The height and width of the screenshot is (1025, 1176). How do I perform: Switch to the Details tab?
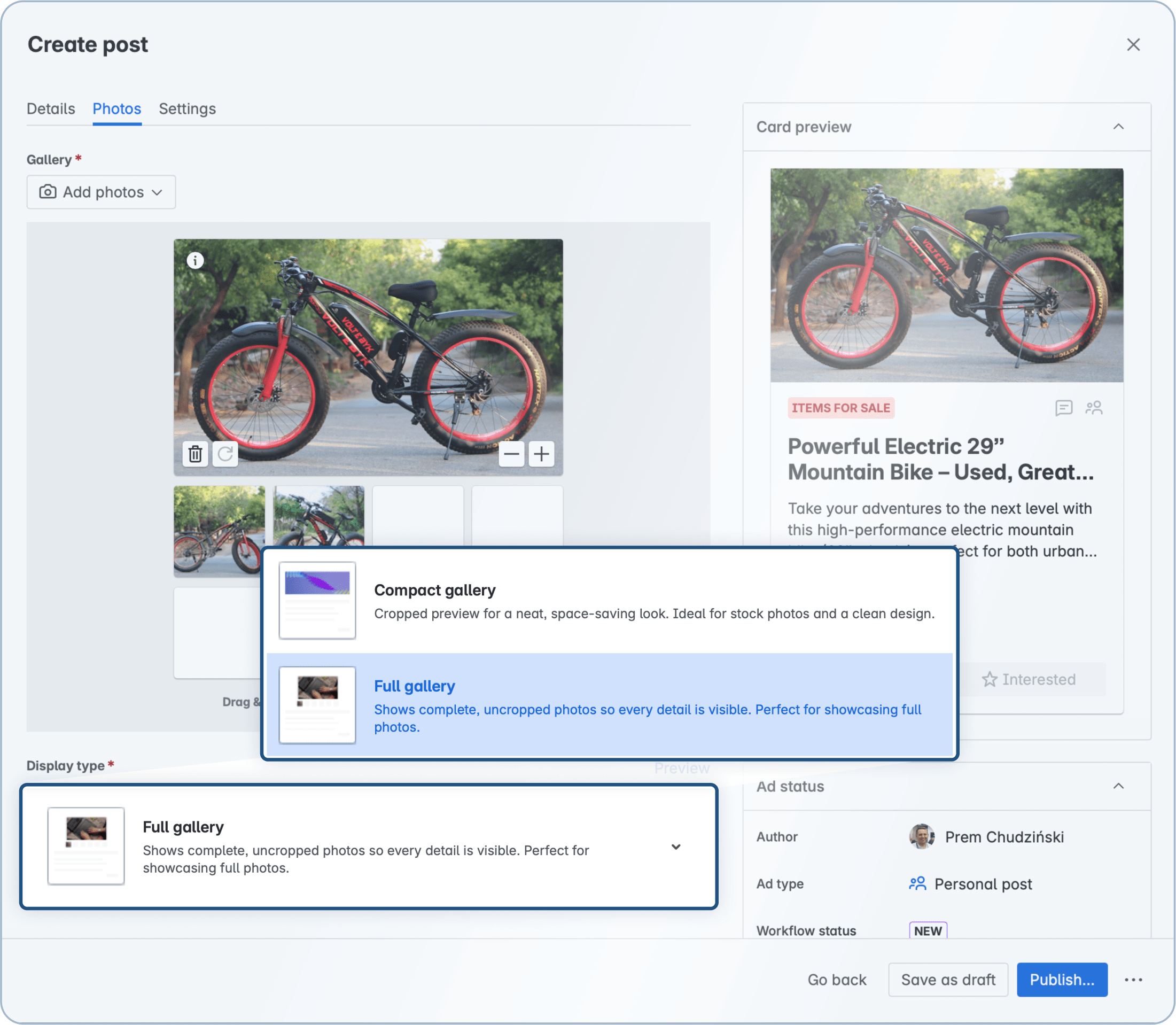pyautogui.click(x=51, y=108)
